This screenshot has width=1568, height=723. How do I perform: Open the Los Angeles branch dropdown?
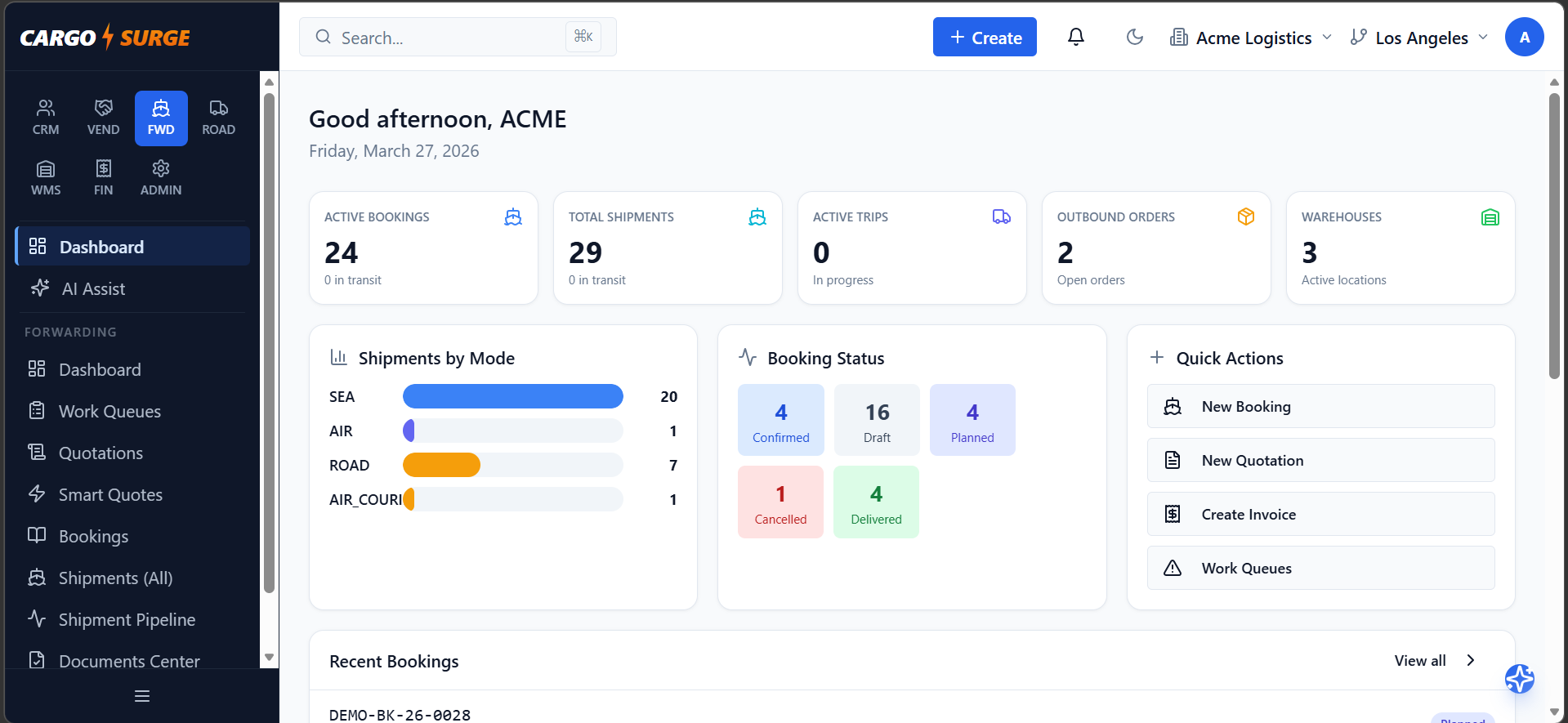[x=1419, y=38]
